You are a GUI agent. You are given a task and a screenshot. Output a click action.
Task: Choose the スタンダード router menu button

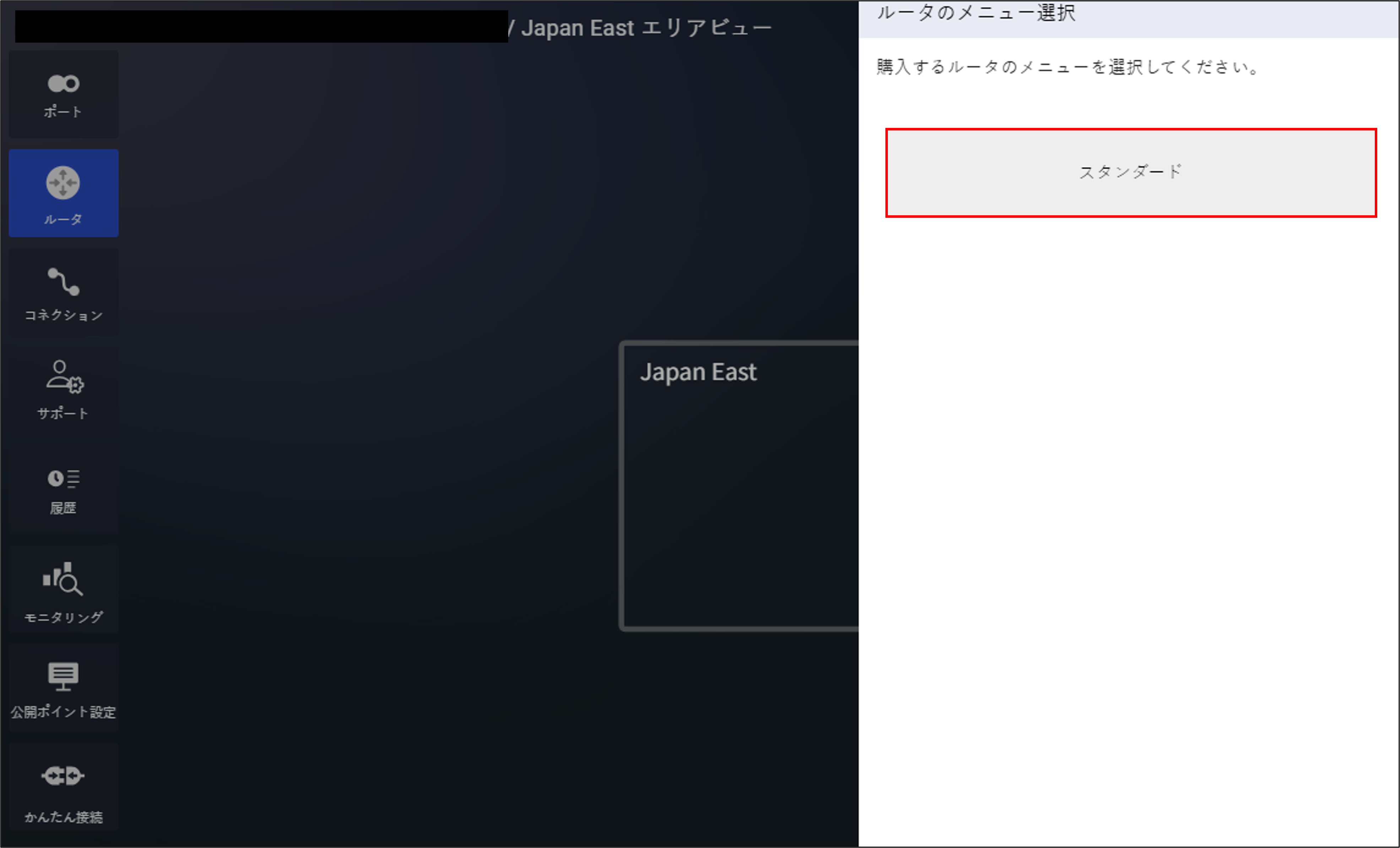tap(1131, 173)
